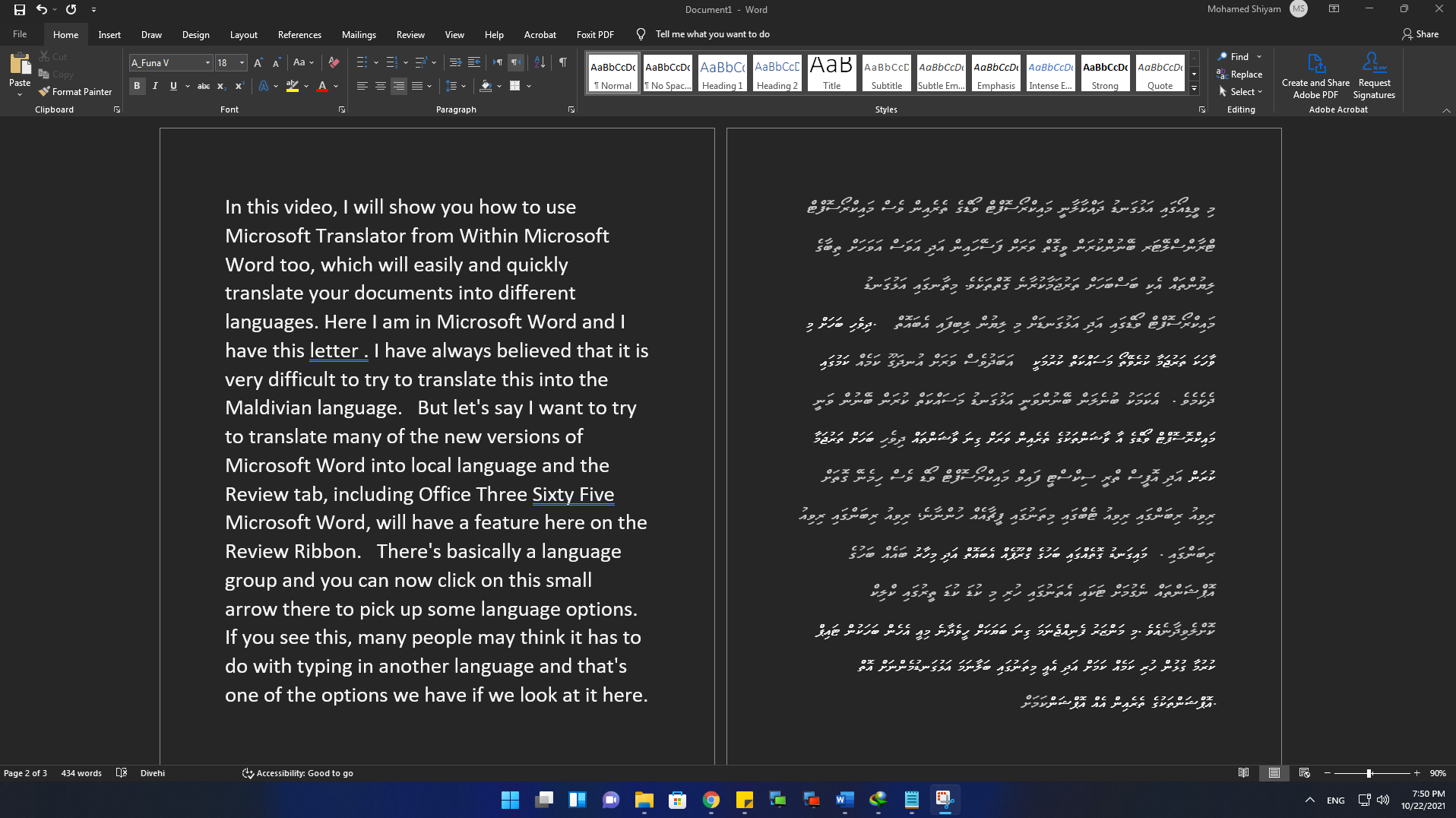
Task: Click Create and Share Adobe PDF icon
Action: point(1315,76)
